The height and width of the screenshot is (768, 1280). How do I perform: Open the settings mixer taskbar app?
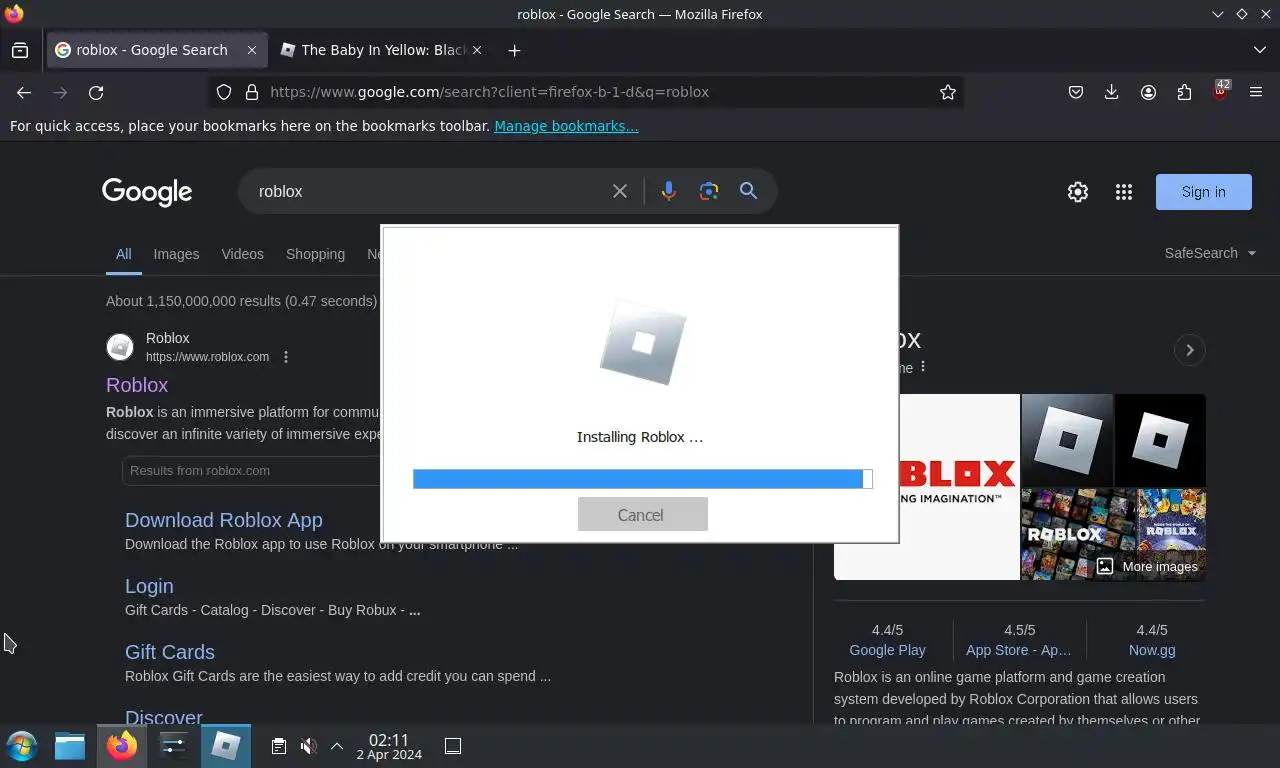174,746
